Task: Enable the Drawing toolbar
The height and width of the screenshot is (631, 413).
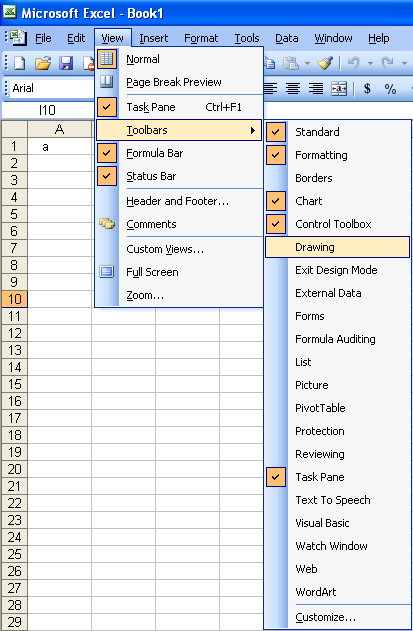Action: click(337, 247)
